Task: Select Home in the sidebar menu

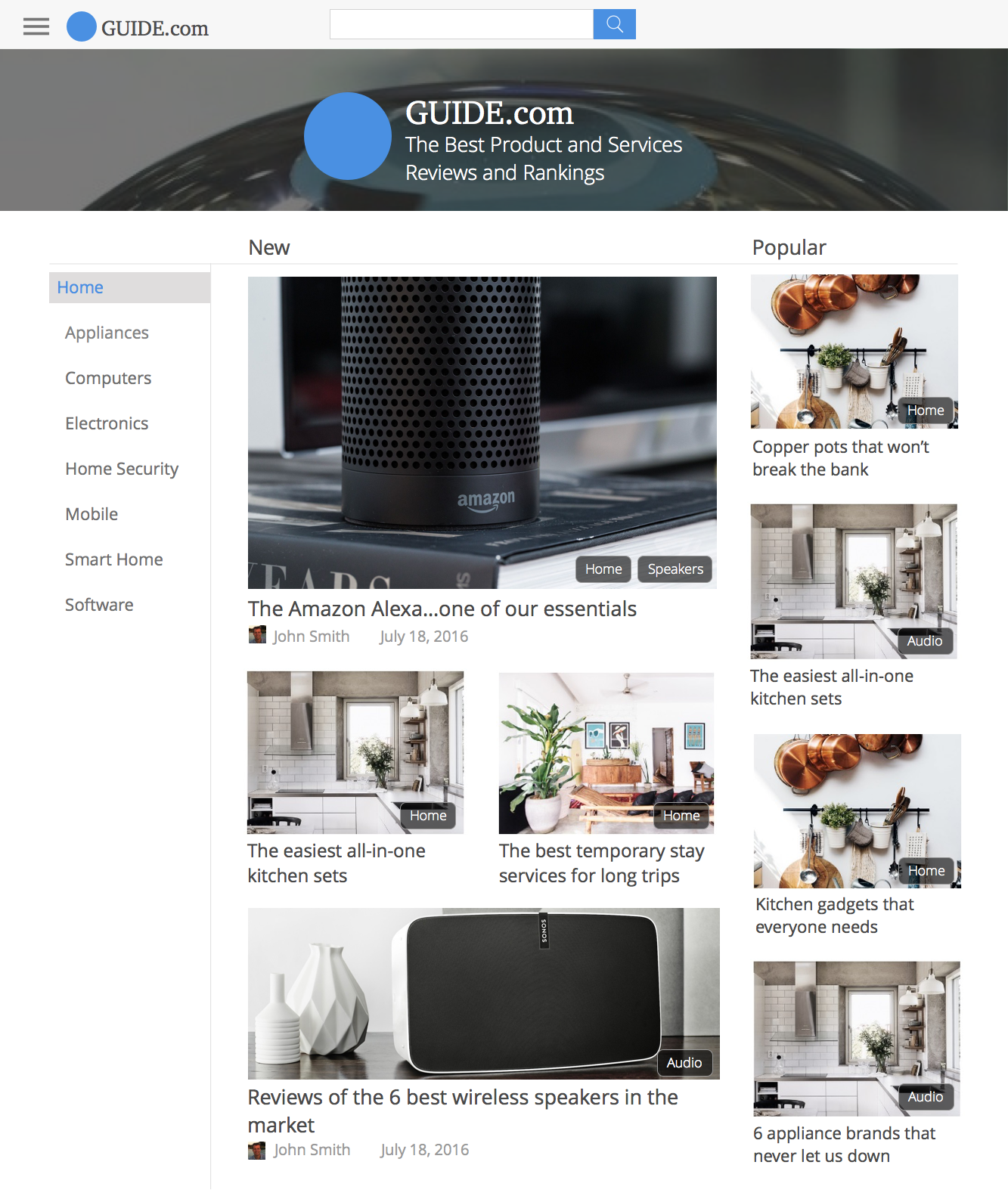Action: 130,287
